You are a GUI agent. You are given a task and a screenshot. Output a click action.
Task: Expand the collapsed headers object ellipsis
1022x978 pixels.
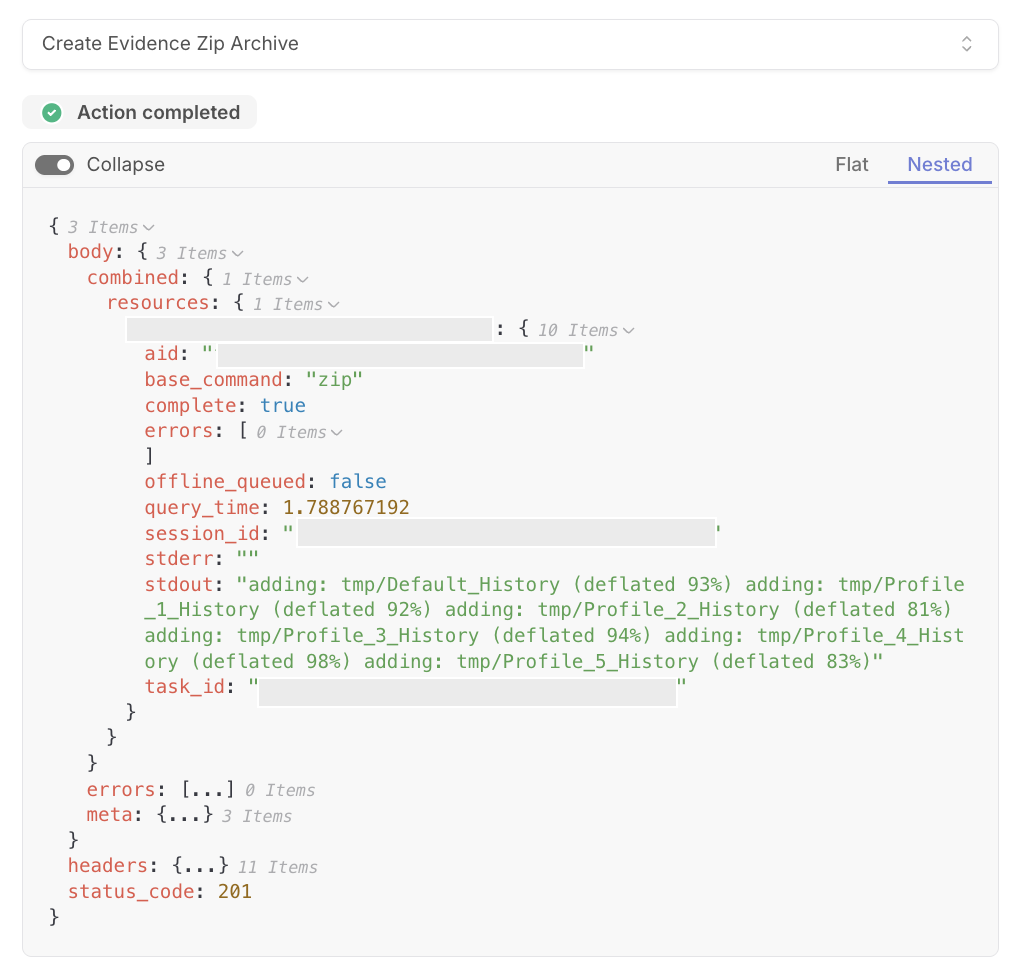tap(201, 866)
